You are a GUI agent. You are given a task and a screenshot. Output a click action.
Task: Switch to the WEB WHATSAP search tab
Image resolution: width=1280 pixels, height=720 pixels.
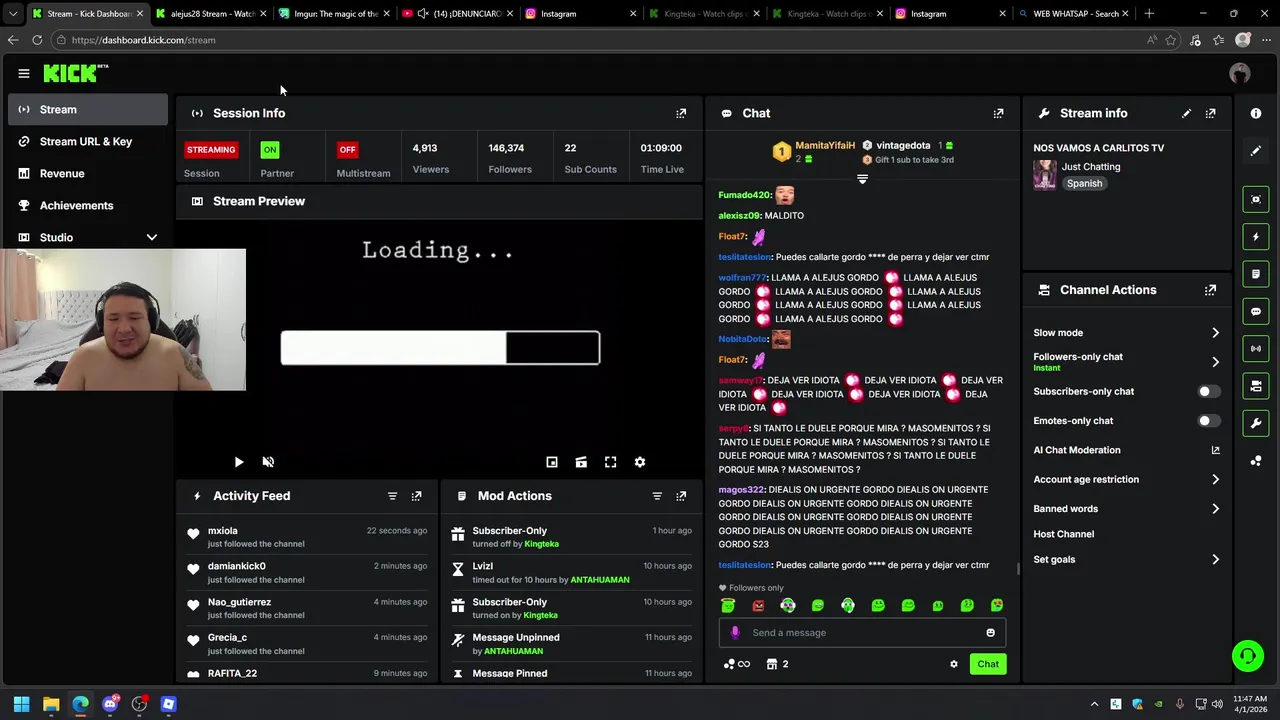tap(1075, 14)
